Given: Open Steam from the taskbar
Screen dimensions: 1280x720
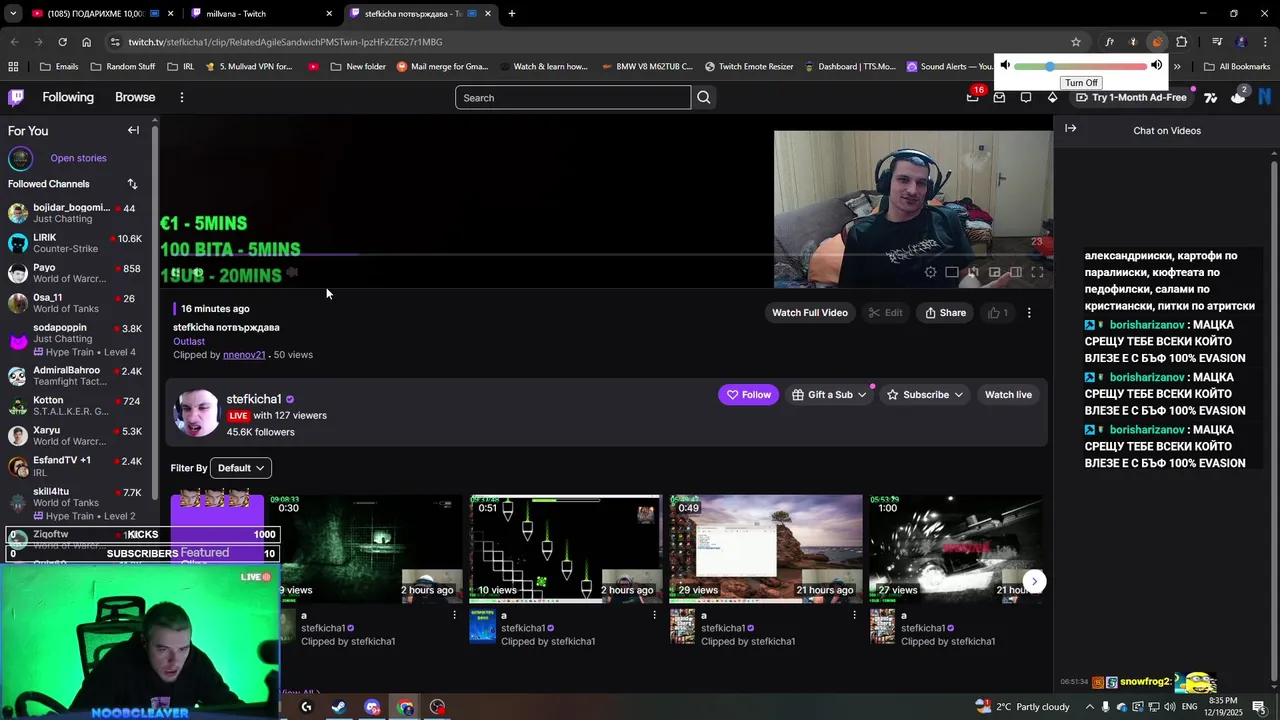Looking at the screenshot, I should pos(339,707).
